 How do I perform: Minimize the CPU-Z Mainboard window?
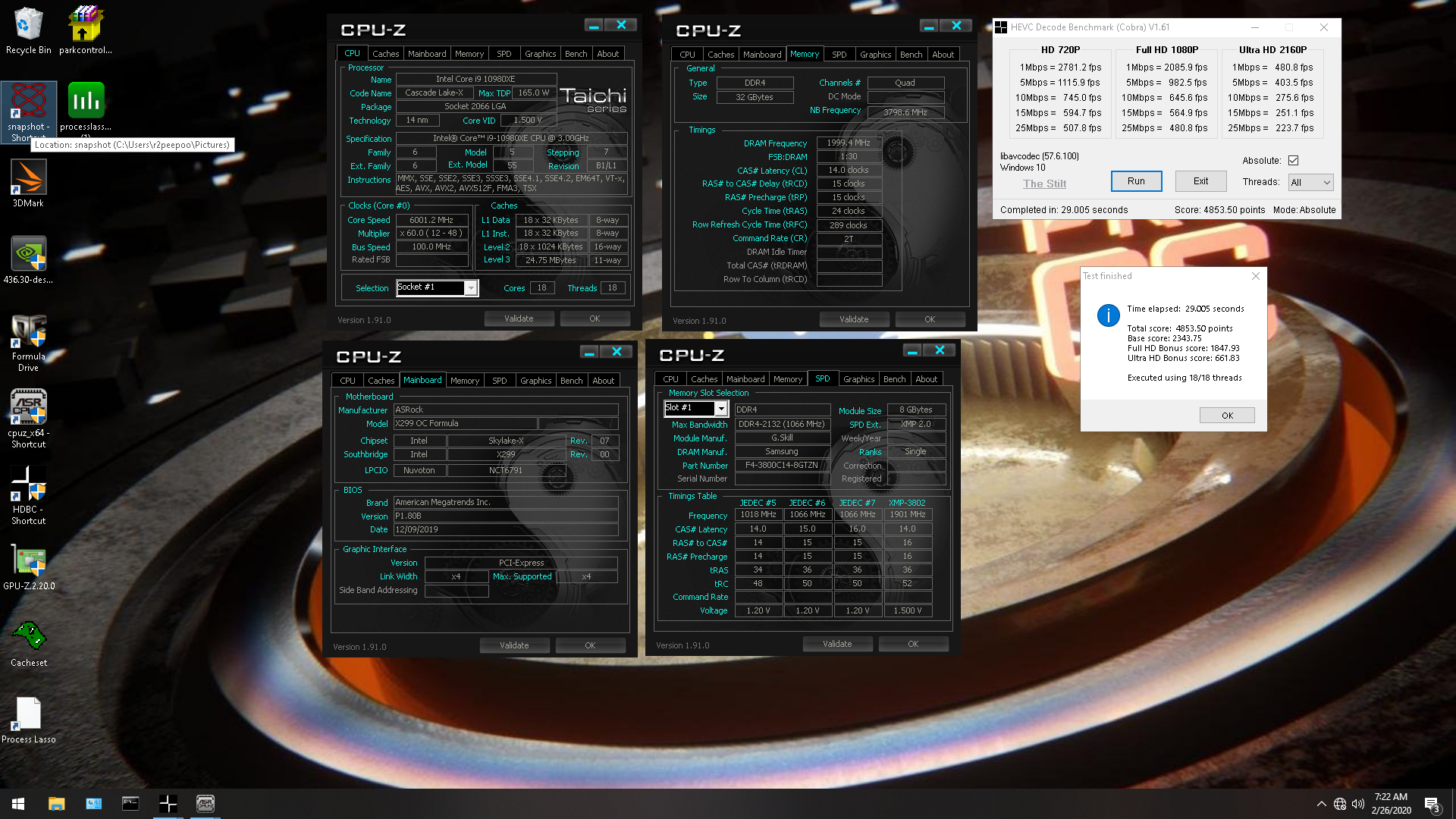click(x=589, y=352)
